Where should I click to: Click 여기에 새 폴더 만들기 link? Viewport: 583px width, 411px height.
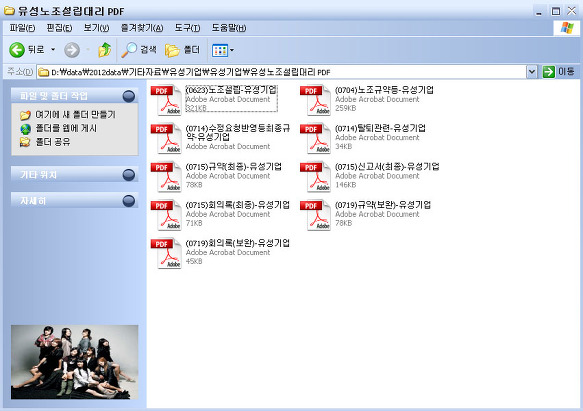pyautogui.click(x=75, y=115)
